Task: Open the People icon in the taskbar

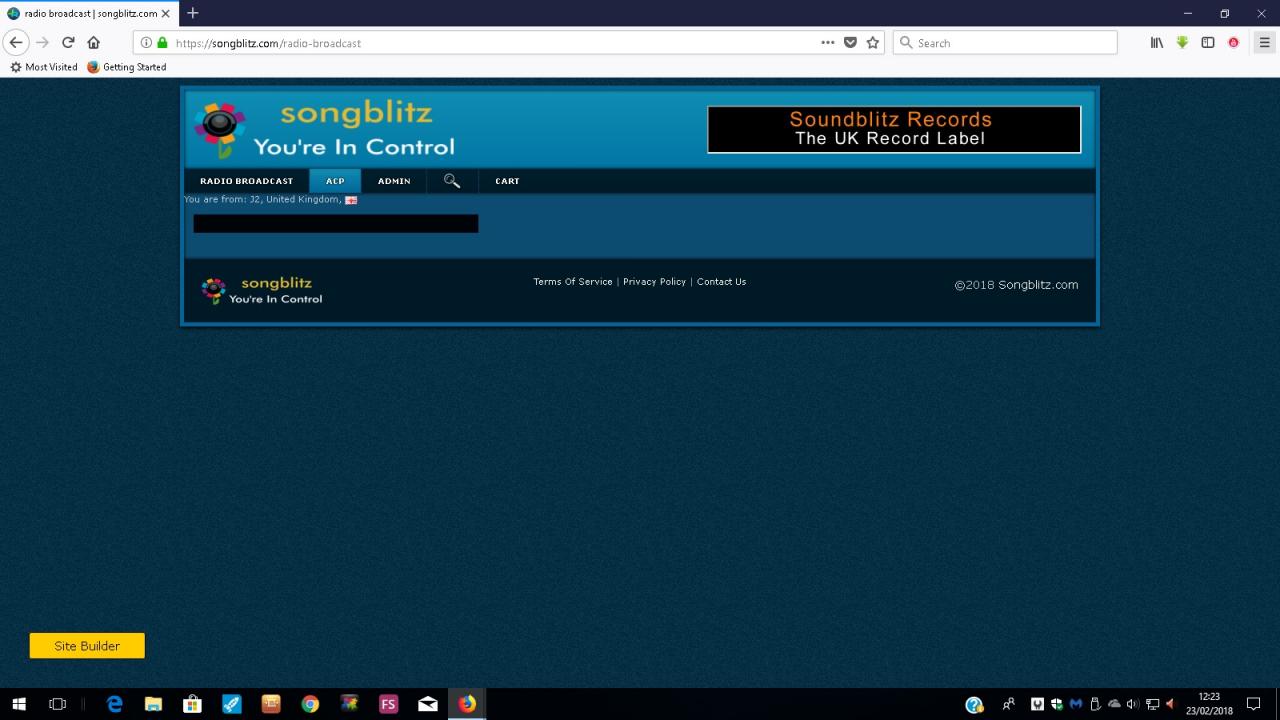Action: pyautogui.click(x=1008, y=704)
